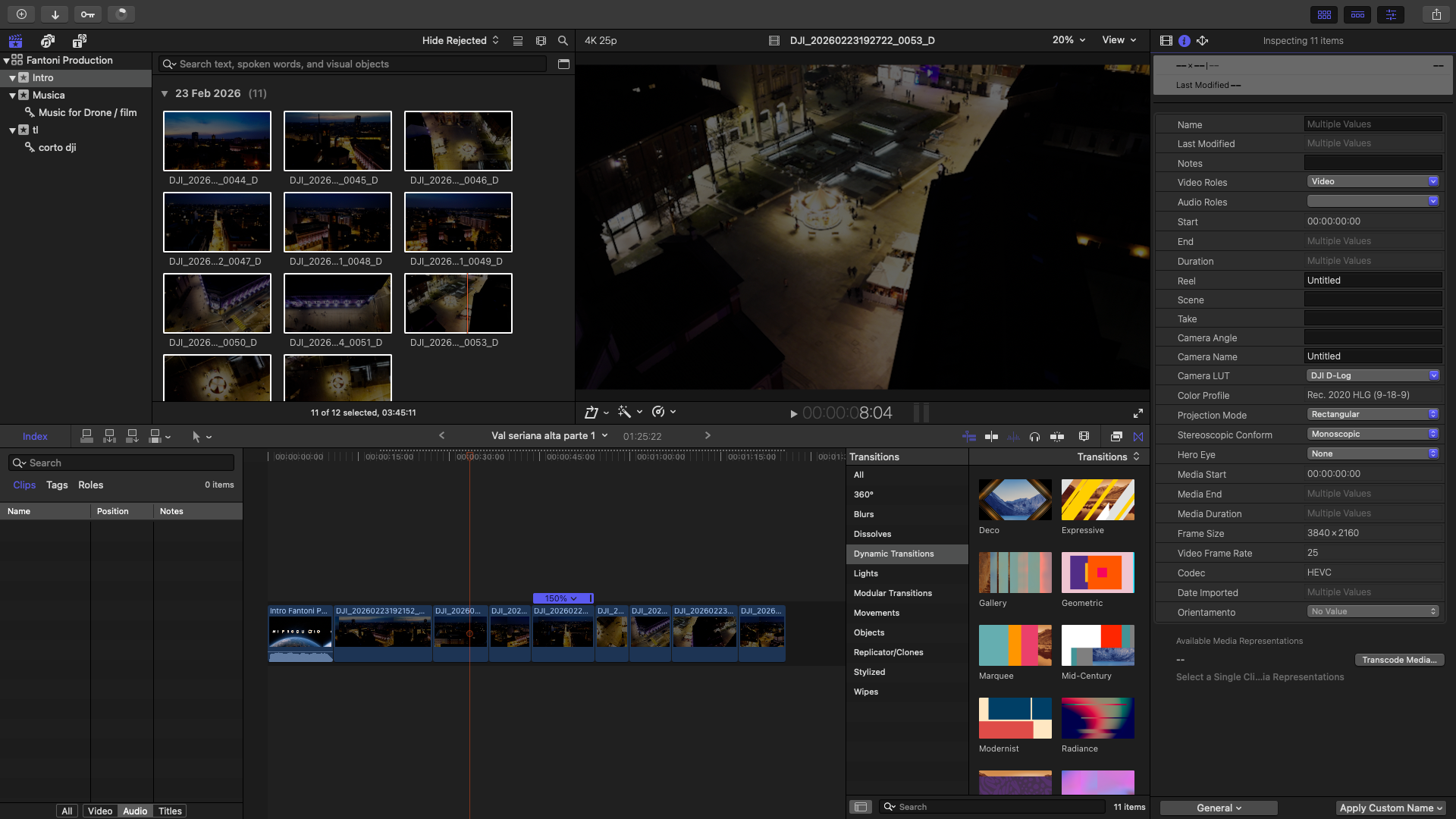The image size is (1456, 819).
Task: Open the Share export icon
Action: click(x=1436, y=14)
